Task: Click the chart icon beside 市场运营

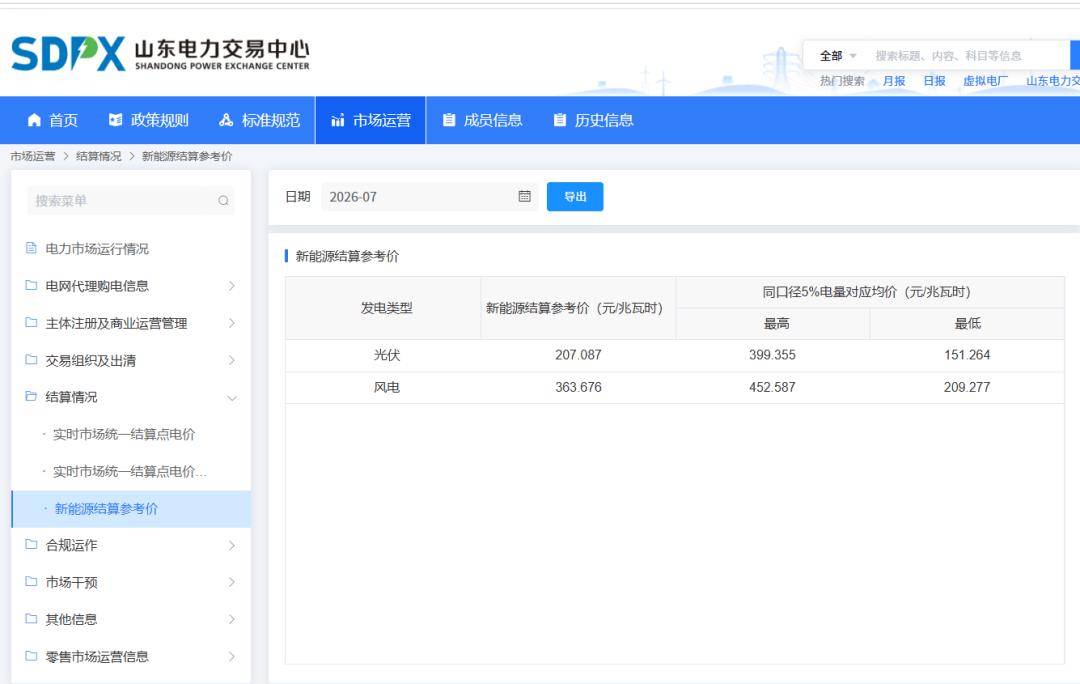Action: pos(338,121)
